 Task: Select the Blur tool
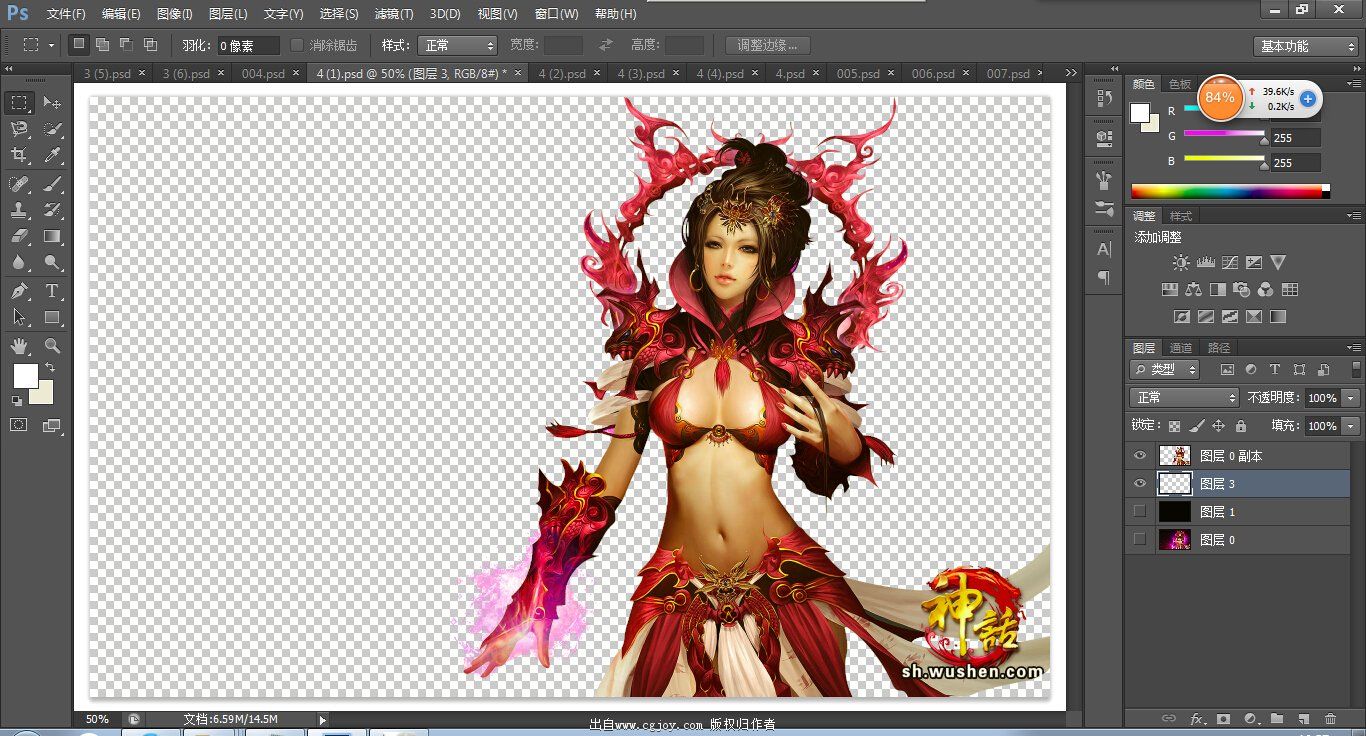click(x=19, y=263)
